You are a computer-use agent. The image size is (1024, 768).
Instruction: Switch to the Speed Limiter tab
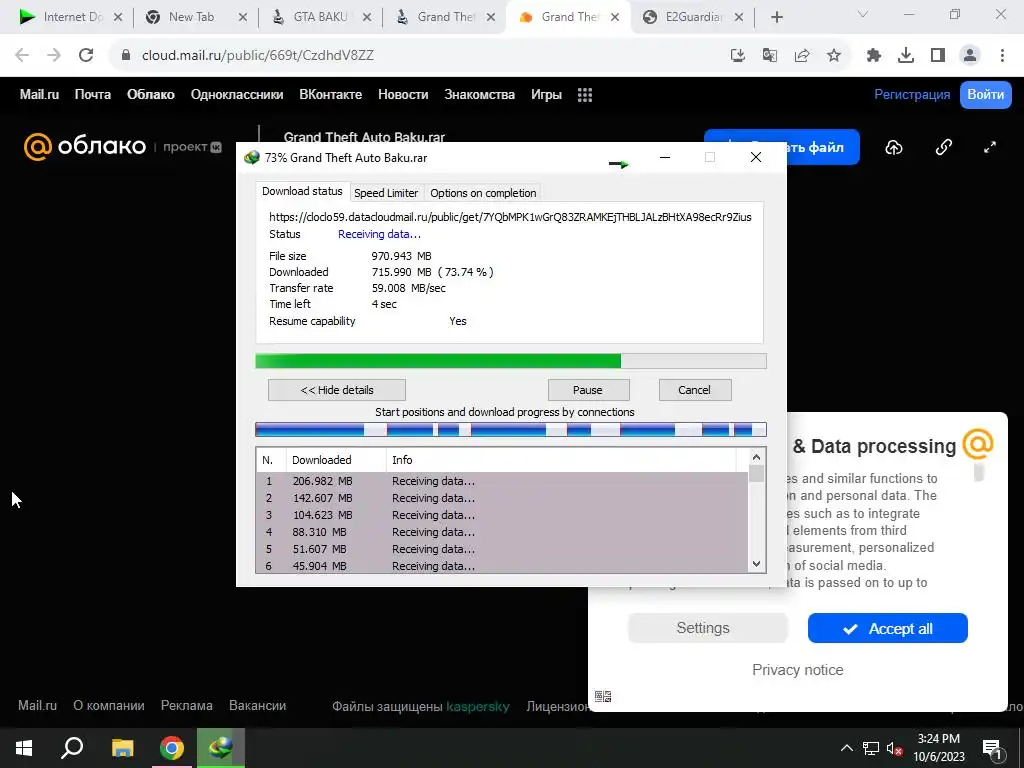(386, 193)
